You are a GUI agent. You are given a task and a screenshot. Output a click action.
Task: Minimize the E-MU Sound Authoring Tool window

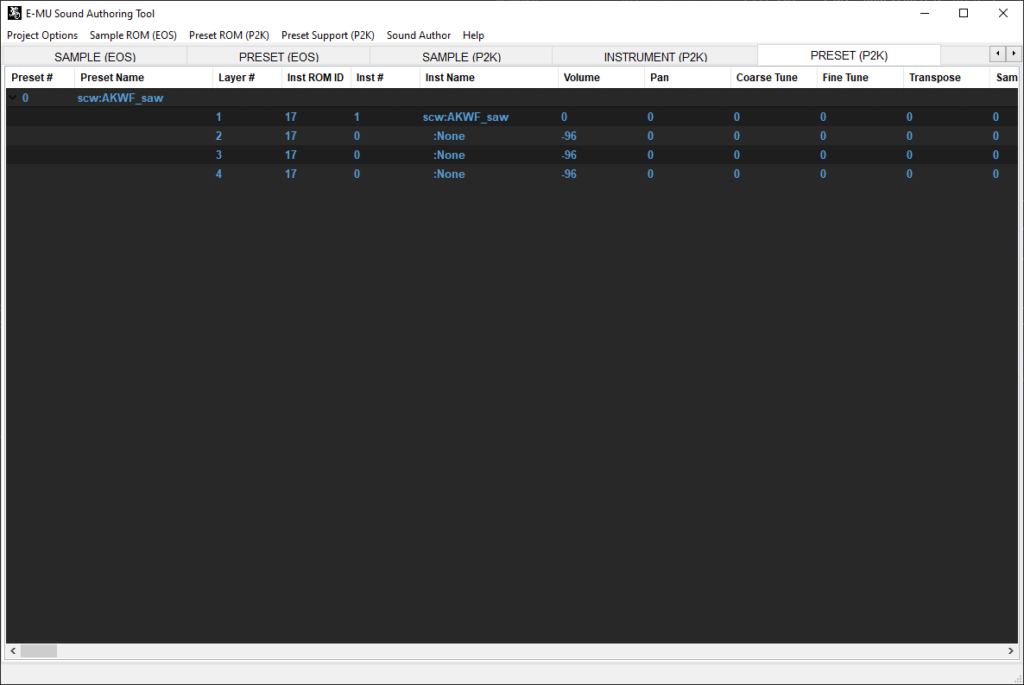924,13
